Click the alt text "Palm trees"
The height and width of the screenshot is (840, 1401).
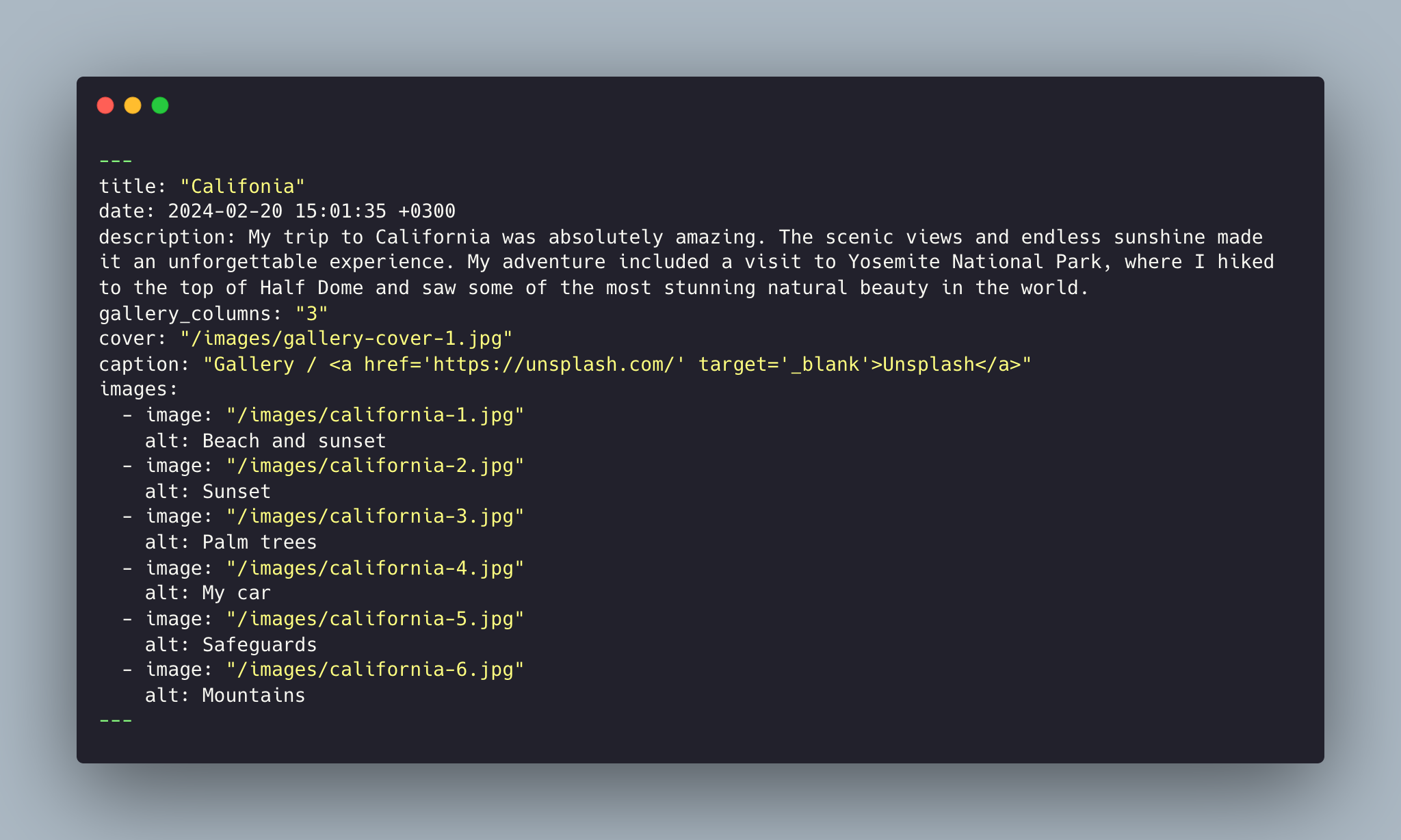click(x=260, y=542)
